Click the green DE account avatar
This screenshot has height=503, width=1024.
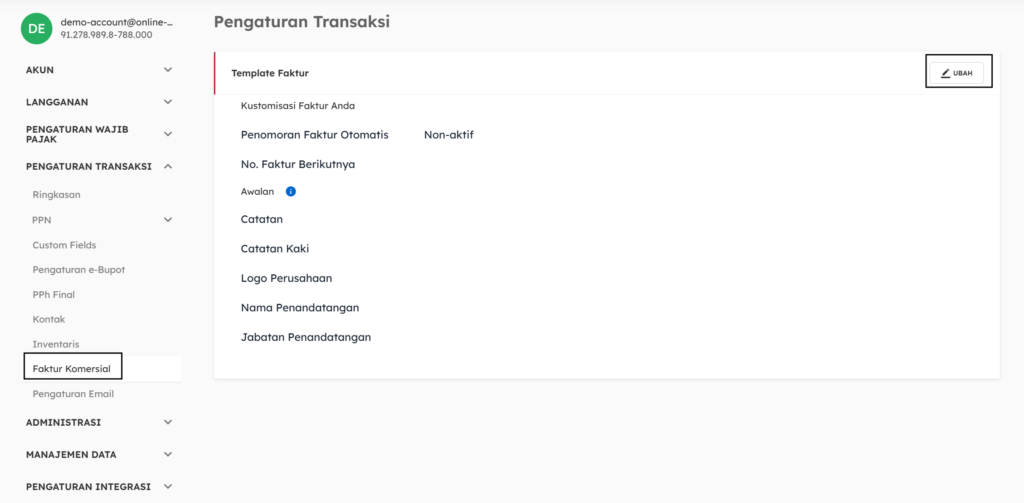coord(35,28)
